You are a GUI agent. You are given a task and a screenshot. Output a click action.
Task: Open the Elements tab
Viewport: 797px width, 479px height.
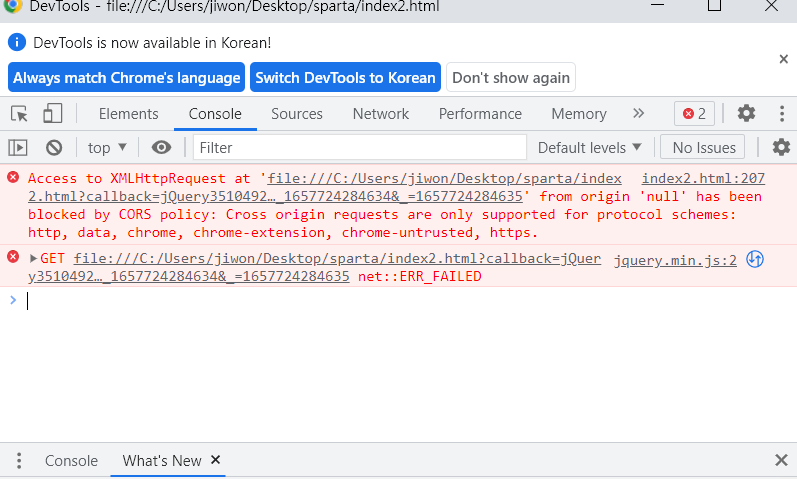click(x=129, y=114)
